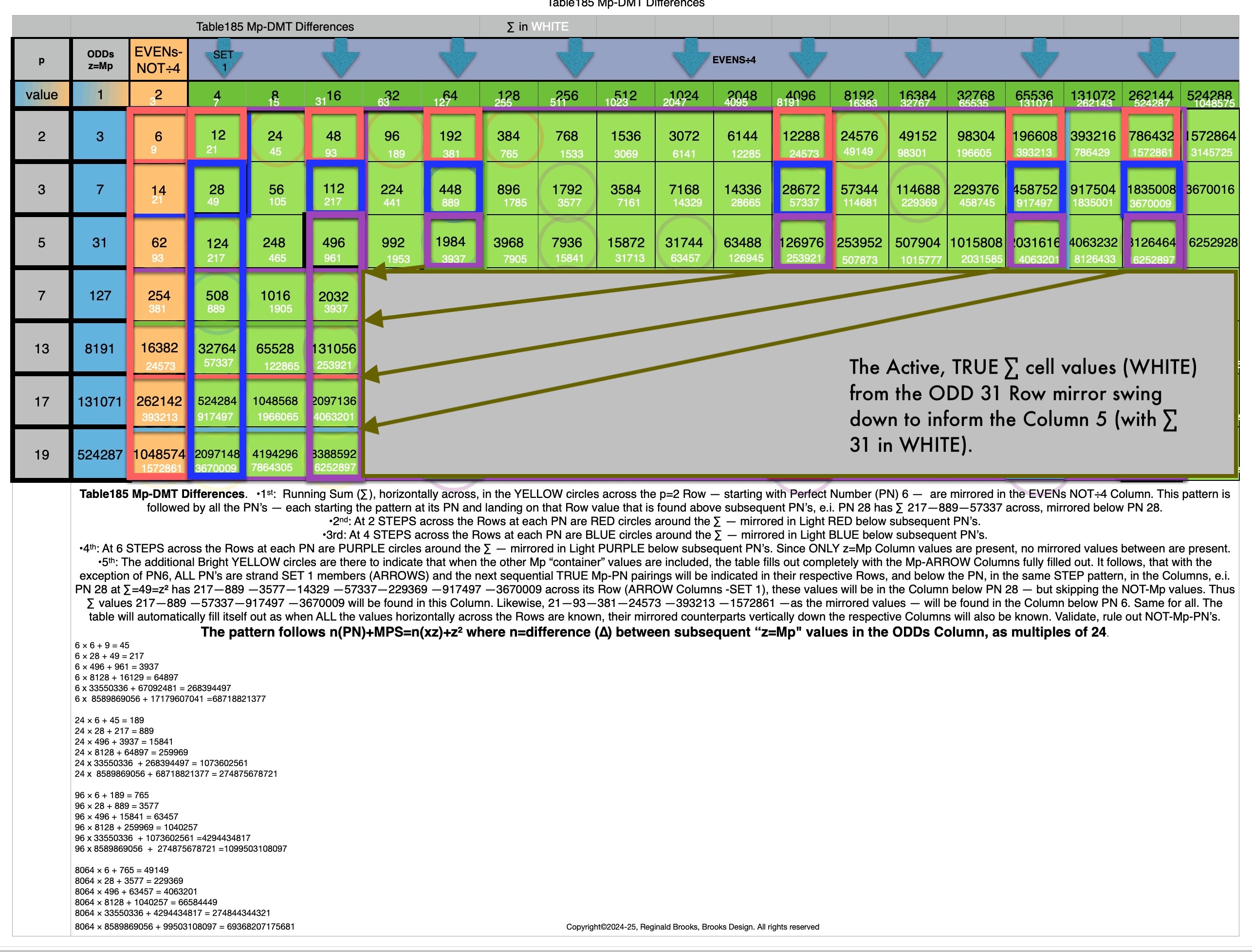Viewport: 1252px width, 952px height.
Task: Click the down arrow above column 4096
Action: 808,58
